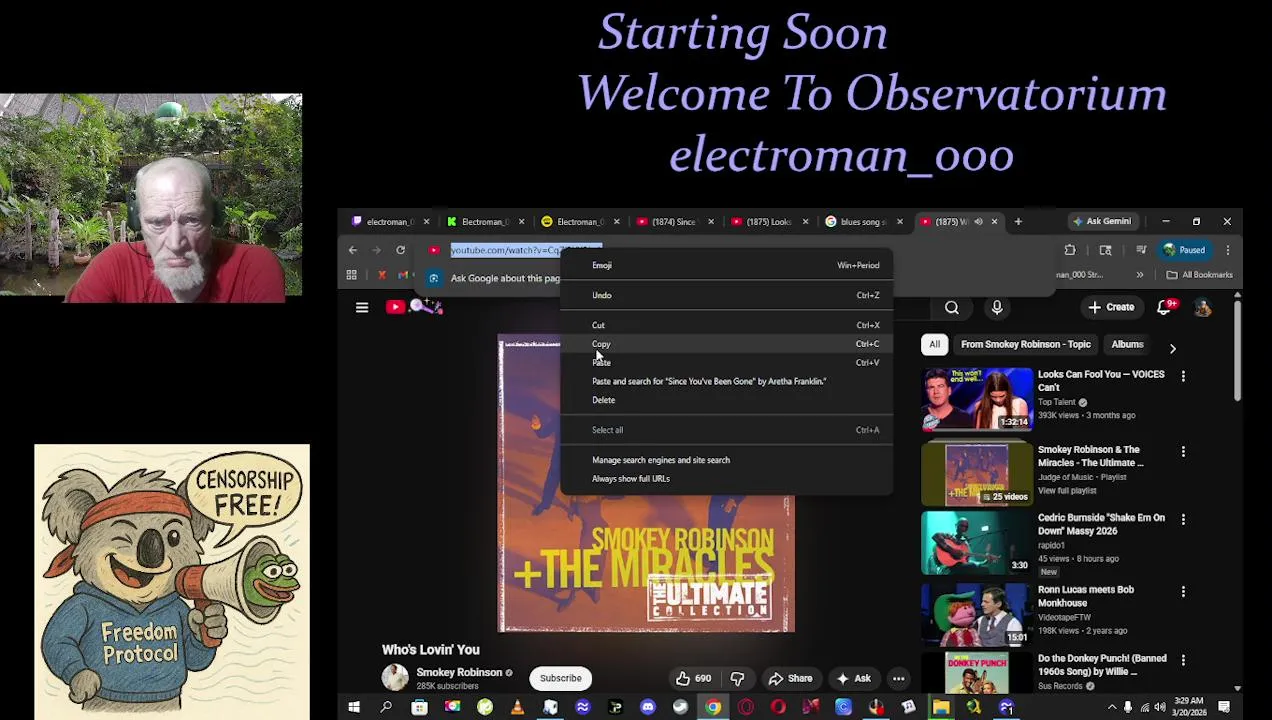
Task: Click the Chrome icon in taskbar
Action: [713, 708]
